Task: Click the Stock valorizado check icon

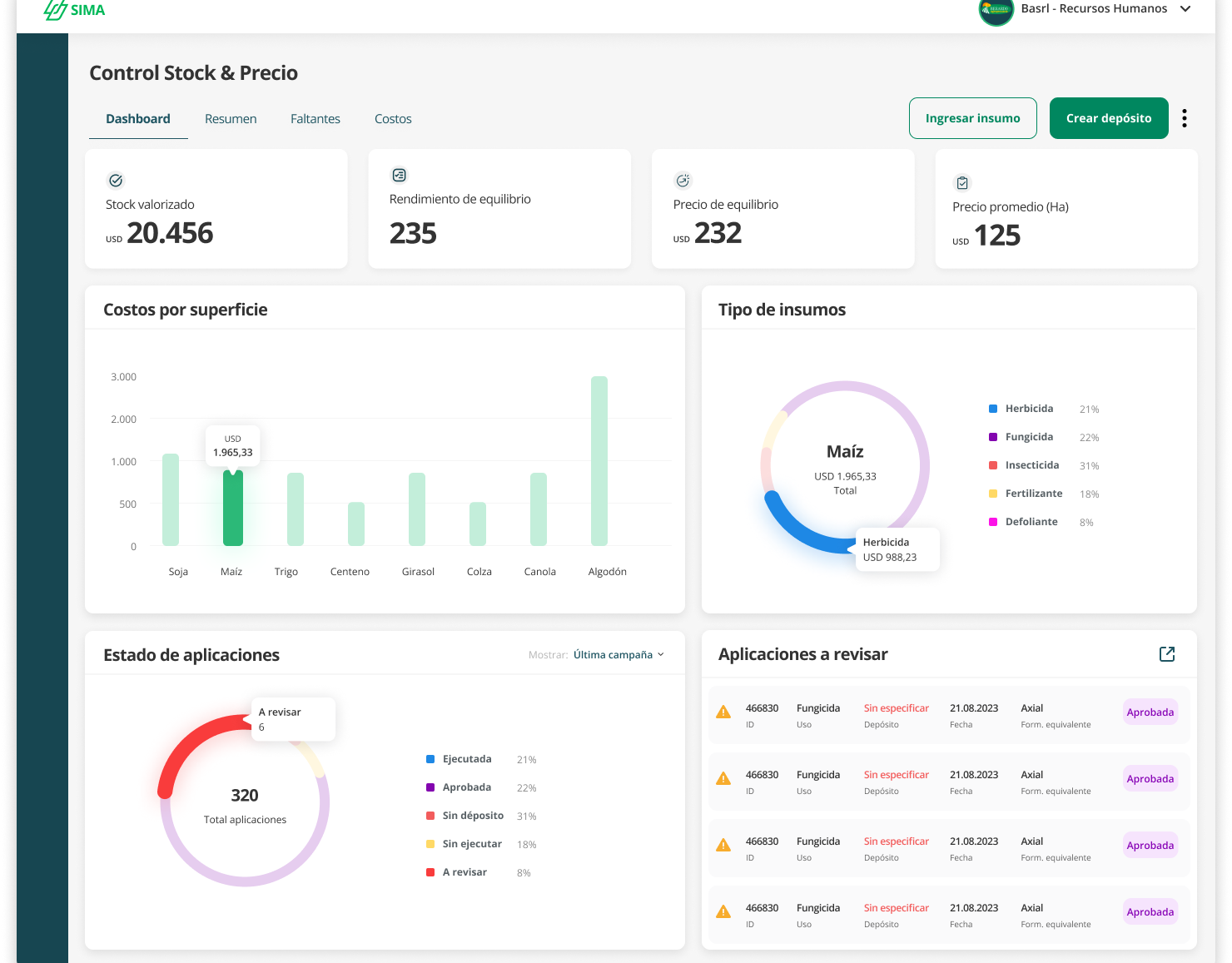Action: [116, 180]
